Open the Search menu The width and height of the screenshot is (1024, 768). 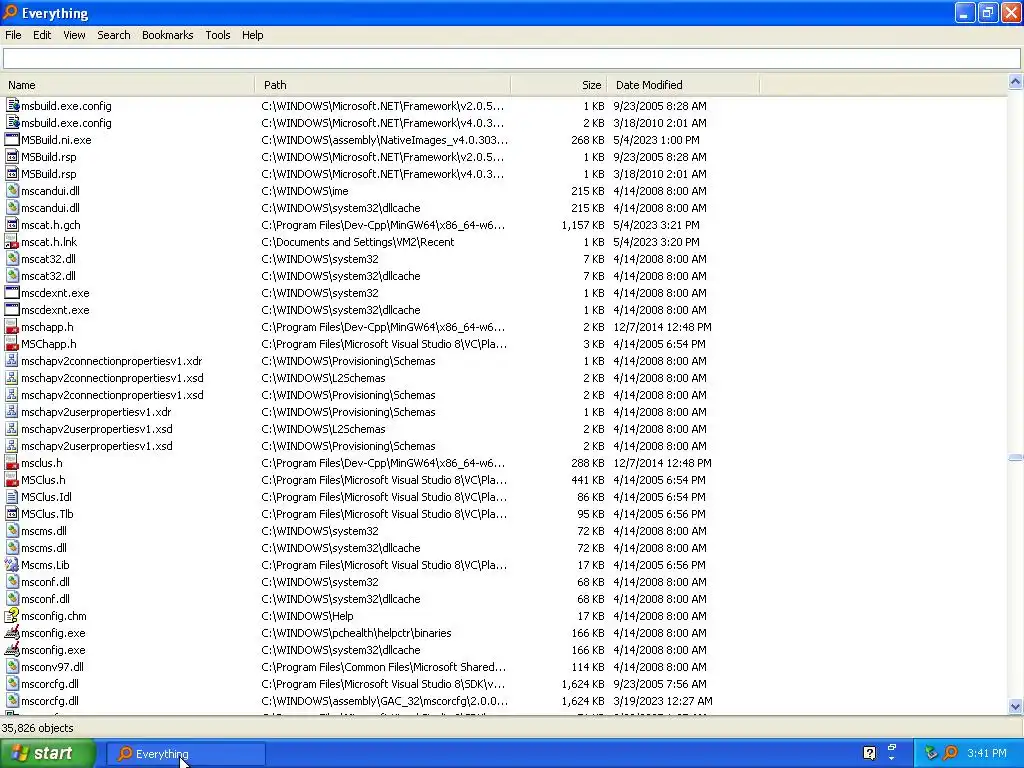click(114, 35)
